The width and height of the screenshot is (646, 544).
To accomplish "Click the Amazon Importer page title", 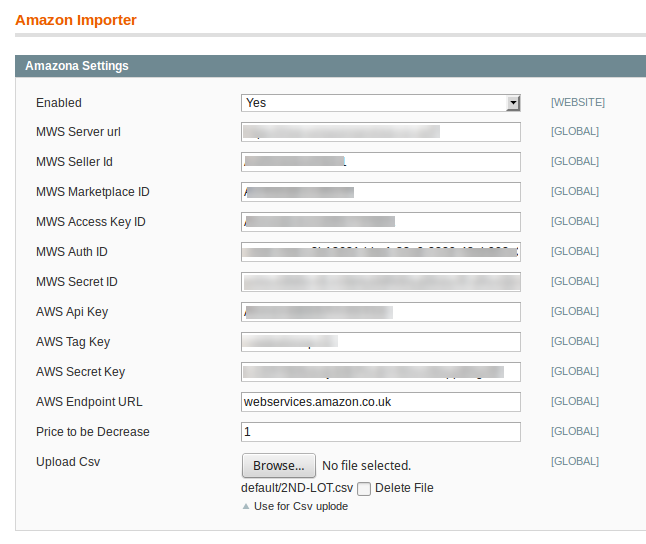I will coord(76,20).
